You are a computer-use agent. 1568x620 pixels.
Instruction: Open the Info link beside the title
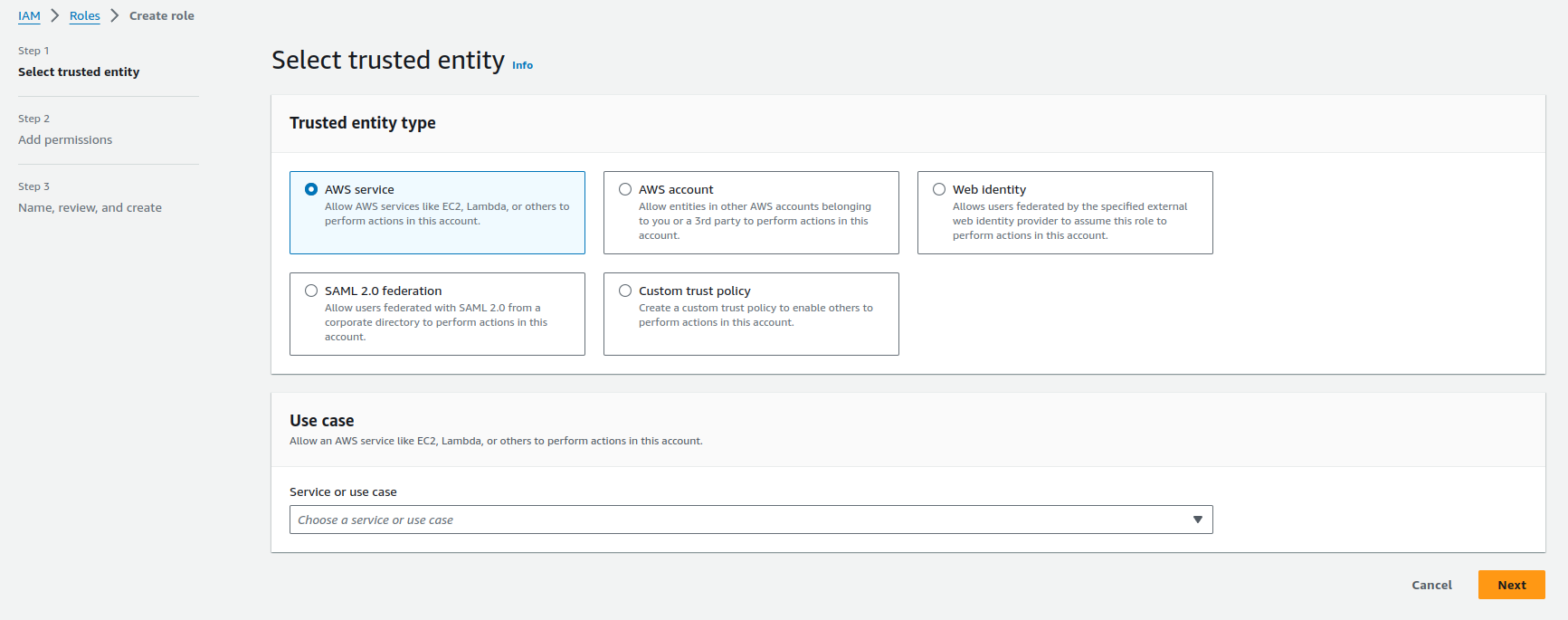click(x=522, y=65)
